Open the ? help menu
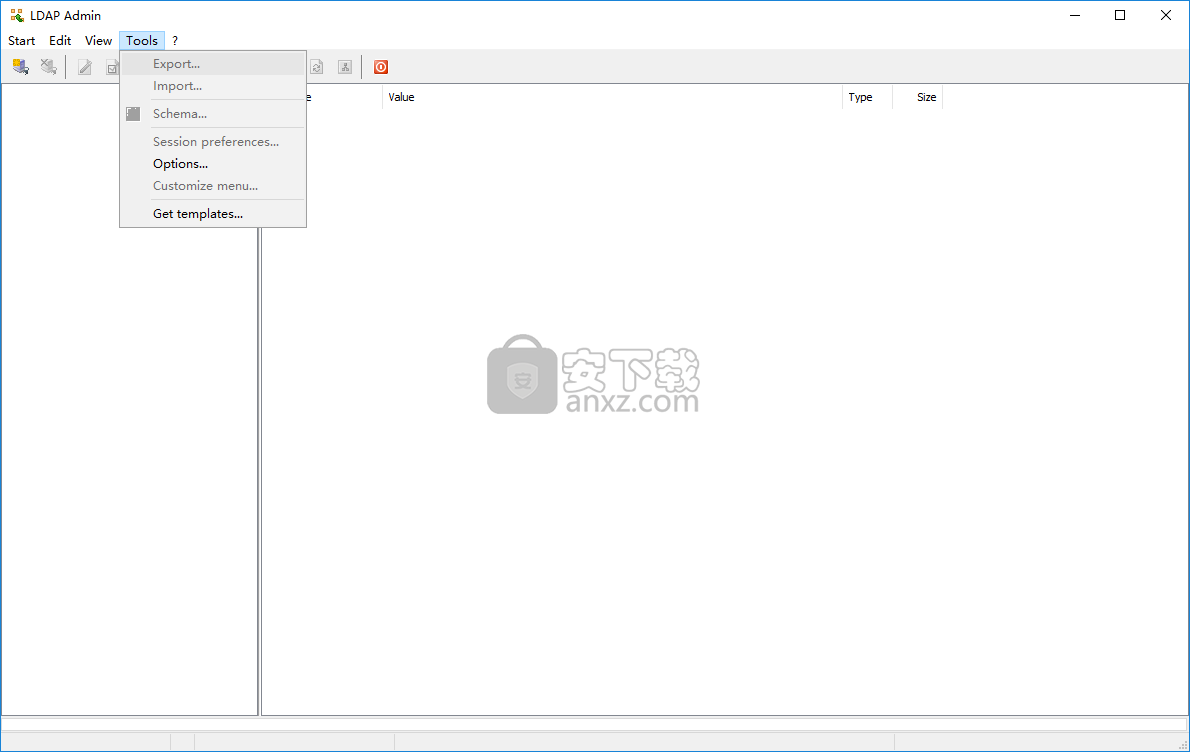This screenshot has width=1190, height=752. (x=175, y=41)
